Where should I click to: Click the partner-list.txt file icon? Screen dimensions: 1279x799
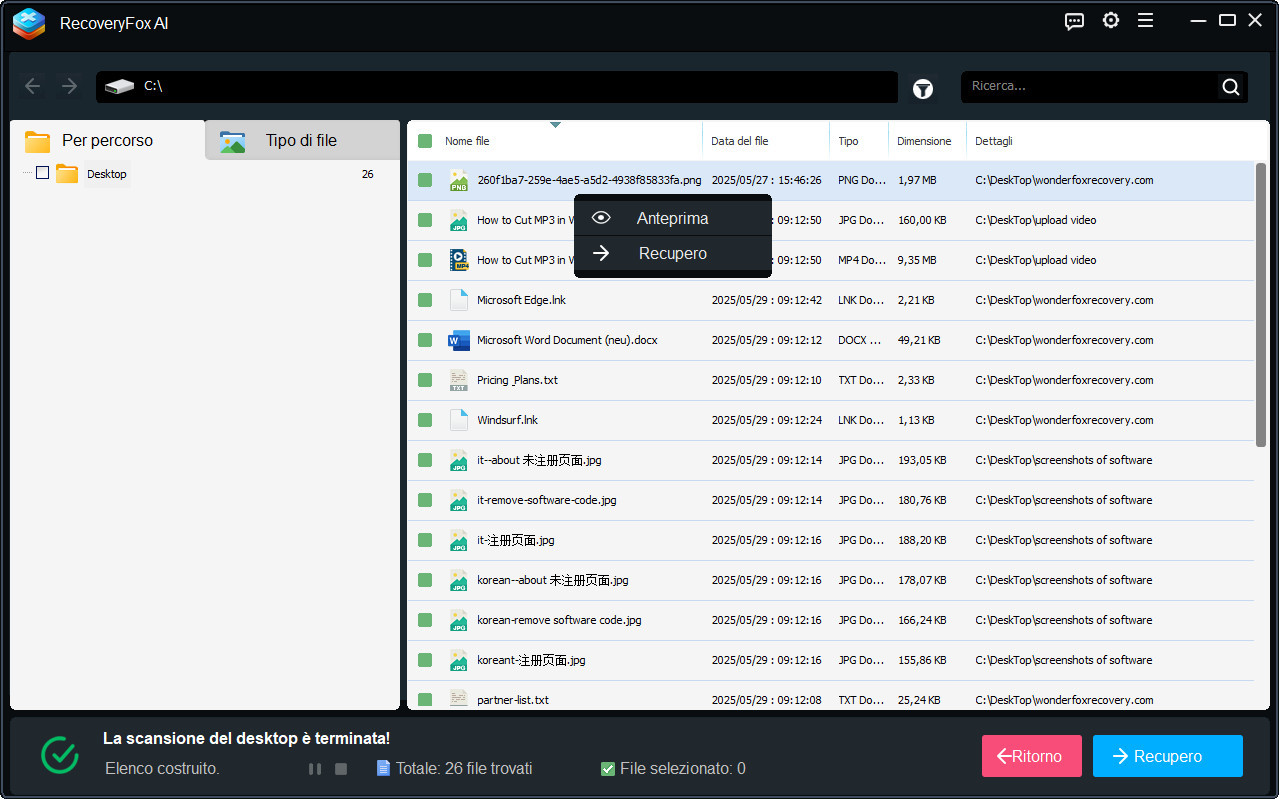coord(459,699)
